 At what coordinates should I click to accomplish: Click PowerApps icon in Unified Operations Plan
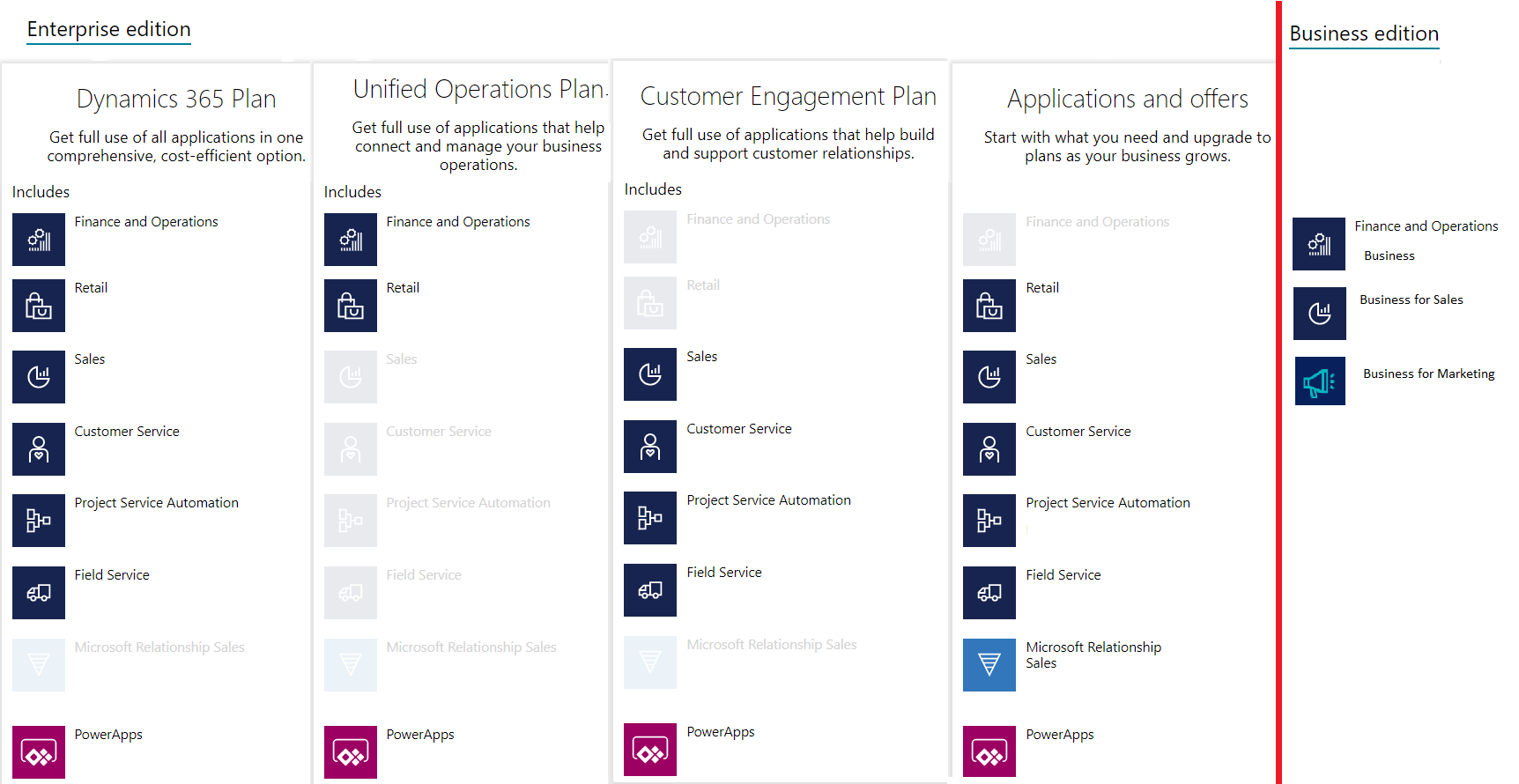click(351, 752)
